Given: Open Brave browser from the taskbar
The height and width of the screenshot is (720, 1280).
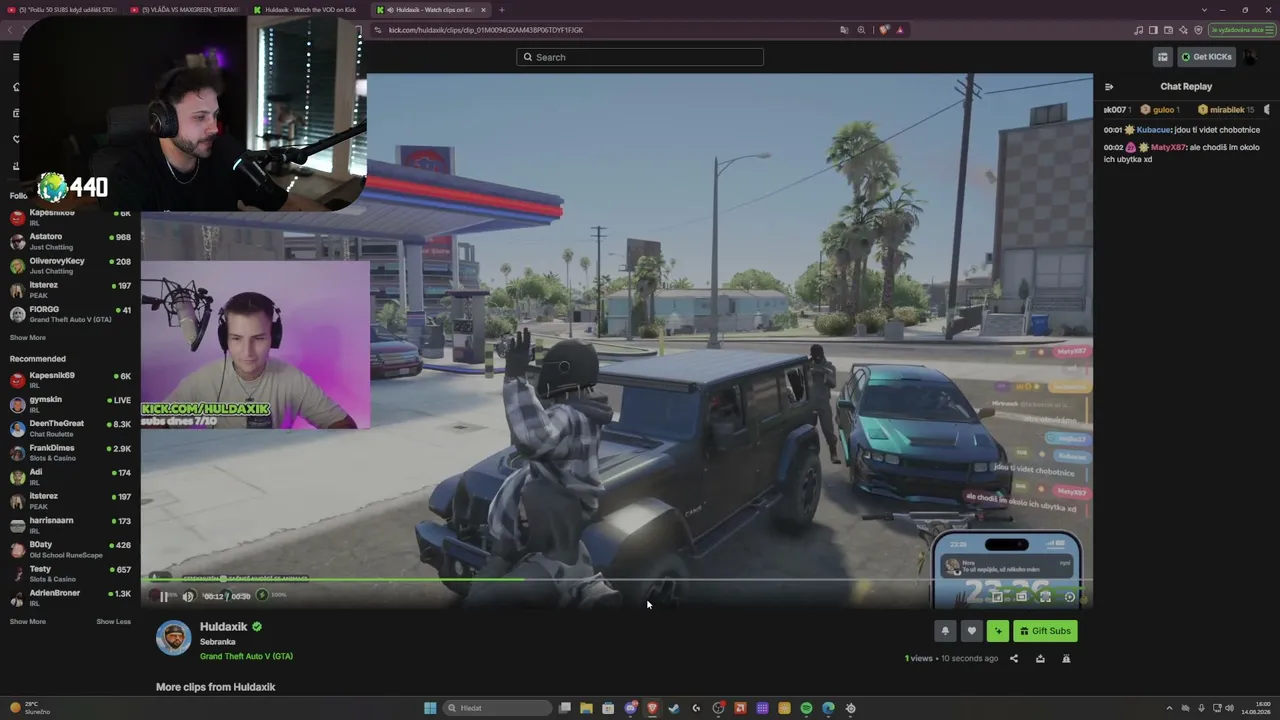Looking at the screenshot, I should point(652,708).
